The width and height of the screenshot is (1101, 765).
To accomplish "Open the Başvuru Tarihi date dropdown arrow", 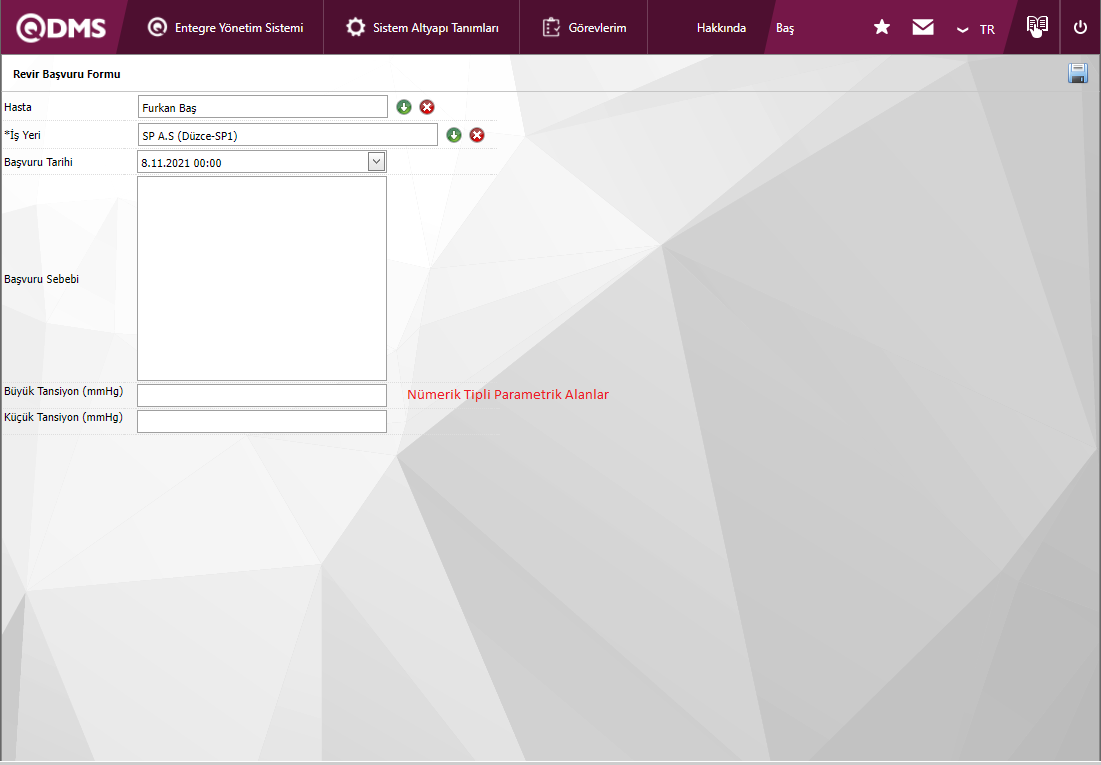I will click(x=376, y=162).
